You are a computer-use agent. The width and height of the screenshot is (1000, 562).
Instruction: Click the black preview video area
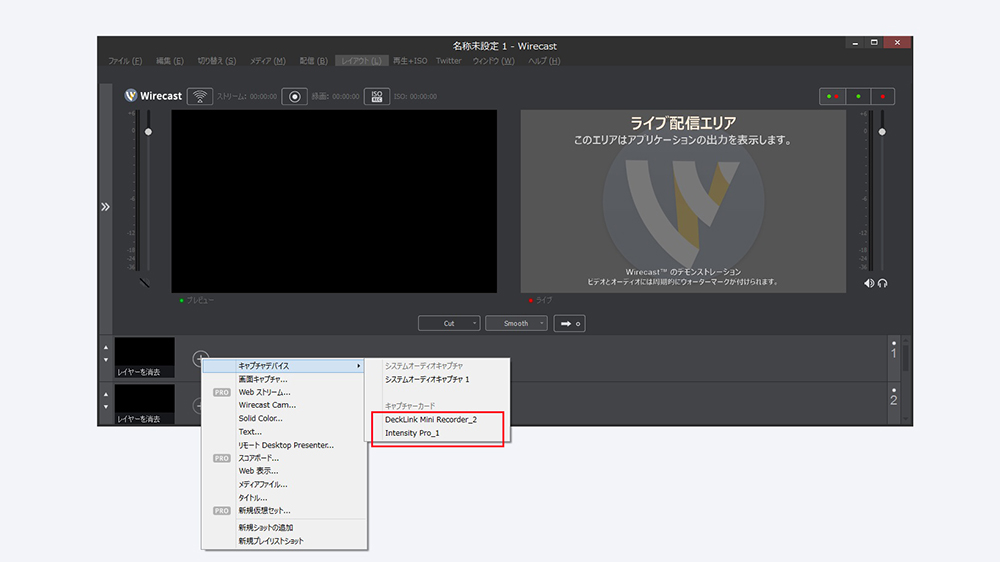tap(334, 202)
